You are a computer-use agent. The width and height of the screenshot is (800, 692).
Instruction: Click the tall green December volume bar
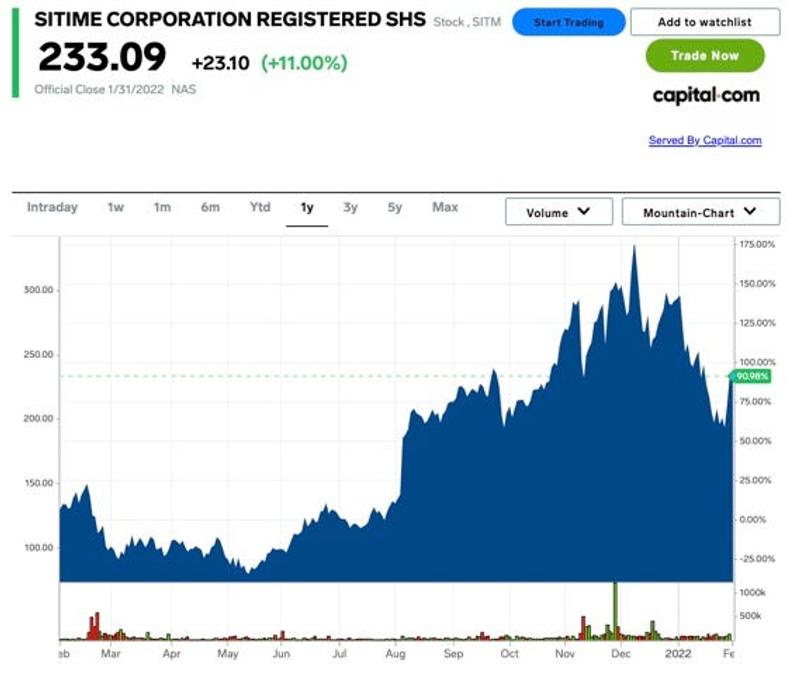[x=615, y=610]
